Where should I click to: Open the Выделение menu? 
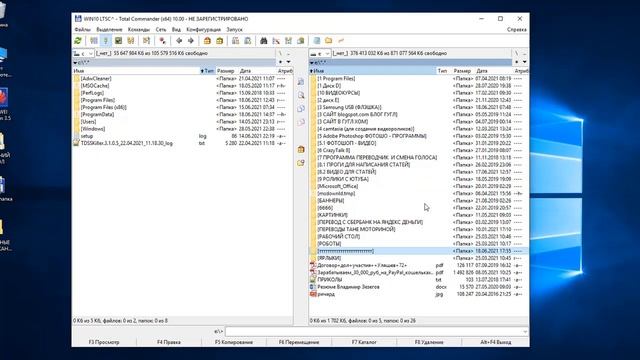pyautogui.click(x=109, y=30)
